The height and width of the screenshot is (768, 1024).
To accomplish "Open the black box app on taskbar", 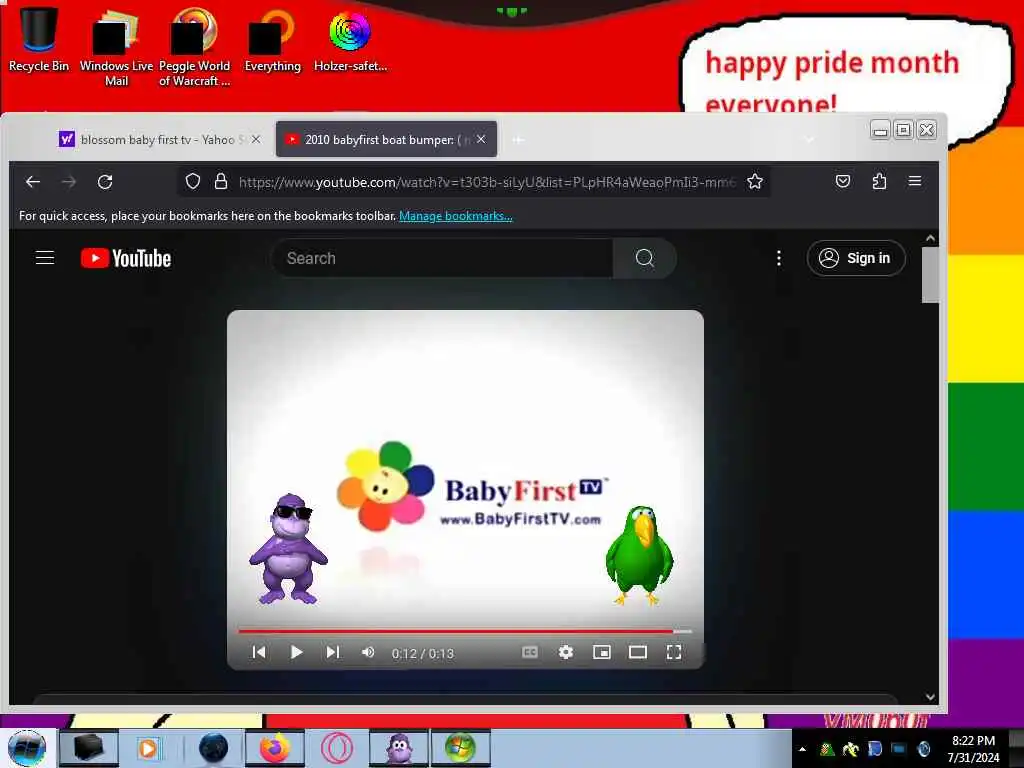I will (x=88, y=748).
